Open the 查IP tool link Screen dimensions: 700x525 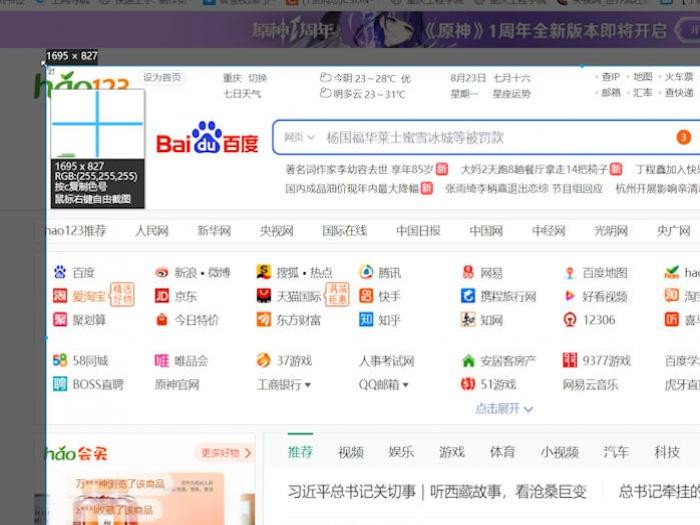point(611,77)
